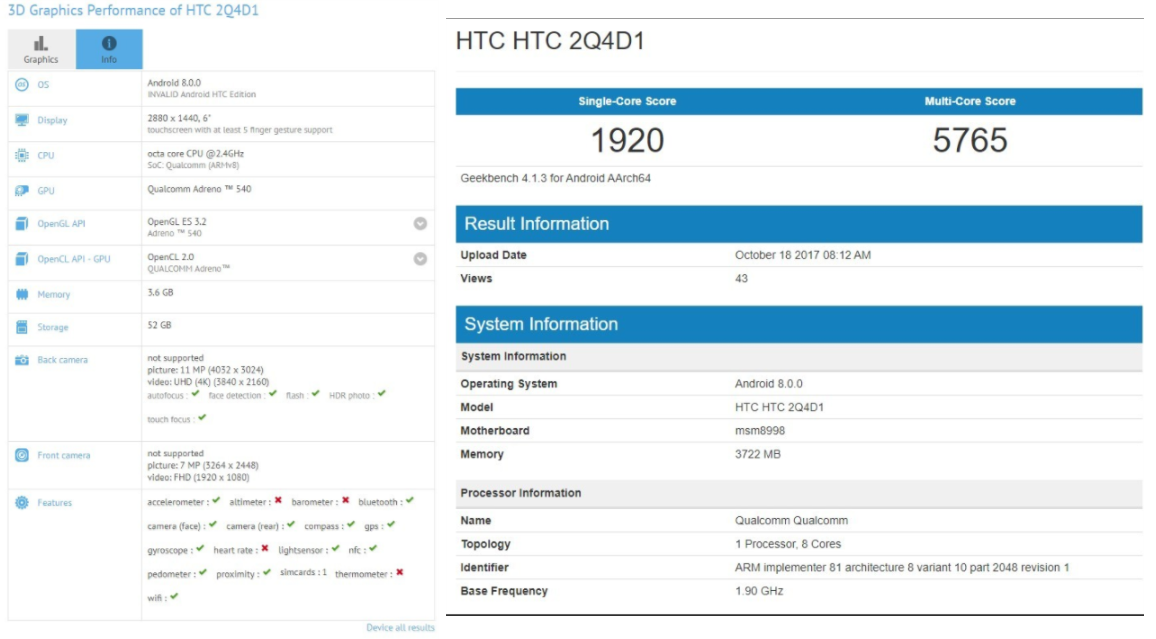Click the Single-Core Score header
Image resolution: width=1156 pixels, height=639 pixels.
tap(627, 101)
